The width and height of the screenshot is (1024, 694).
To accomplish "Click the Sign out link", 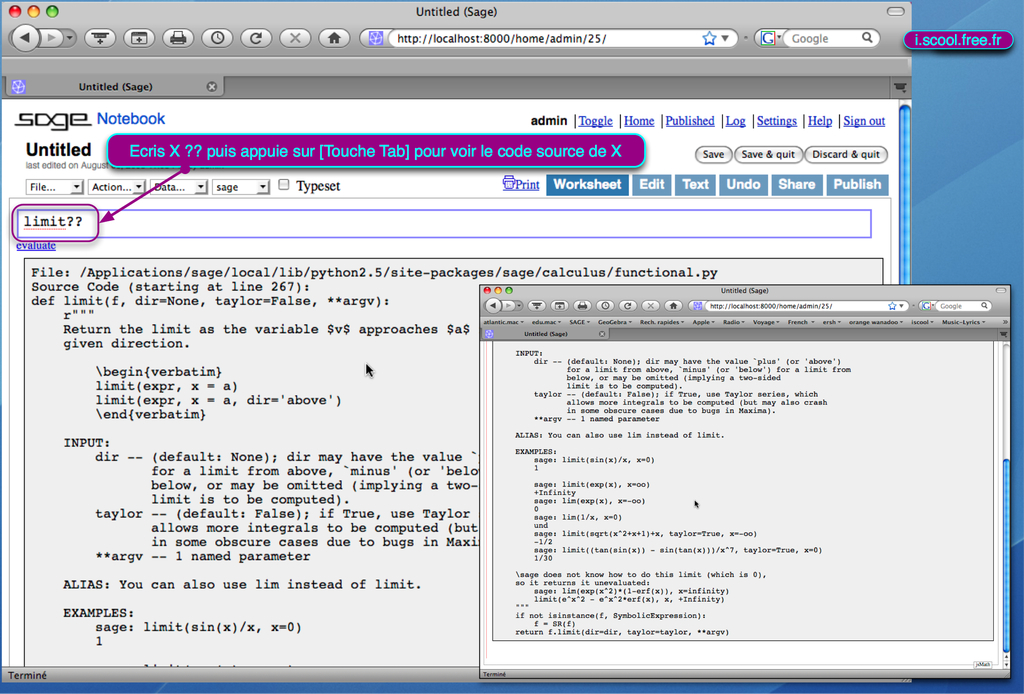I will 864,121.
